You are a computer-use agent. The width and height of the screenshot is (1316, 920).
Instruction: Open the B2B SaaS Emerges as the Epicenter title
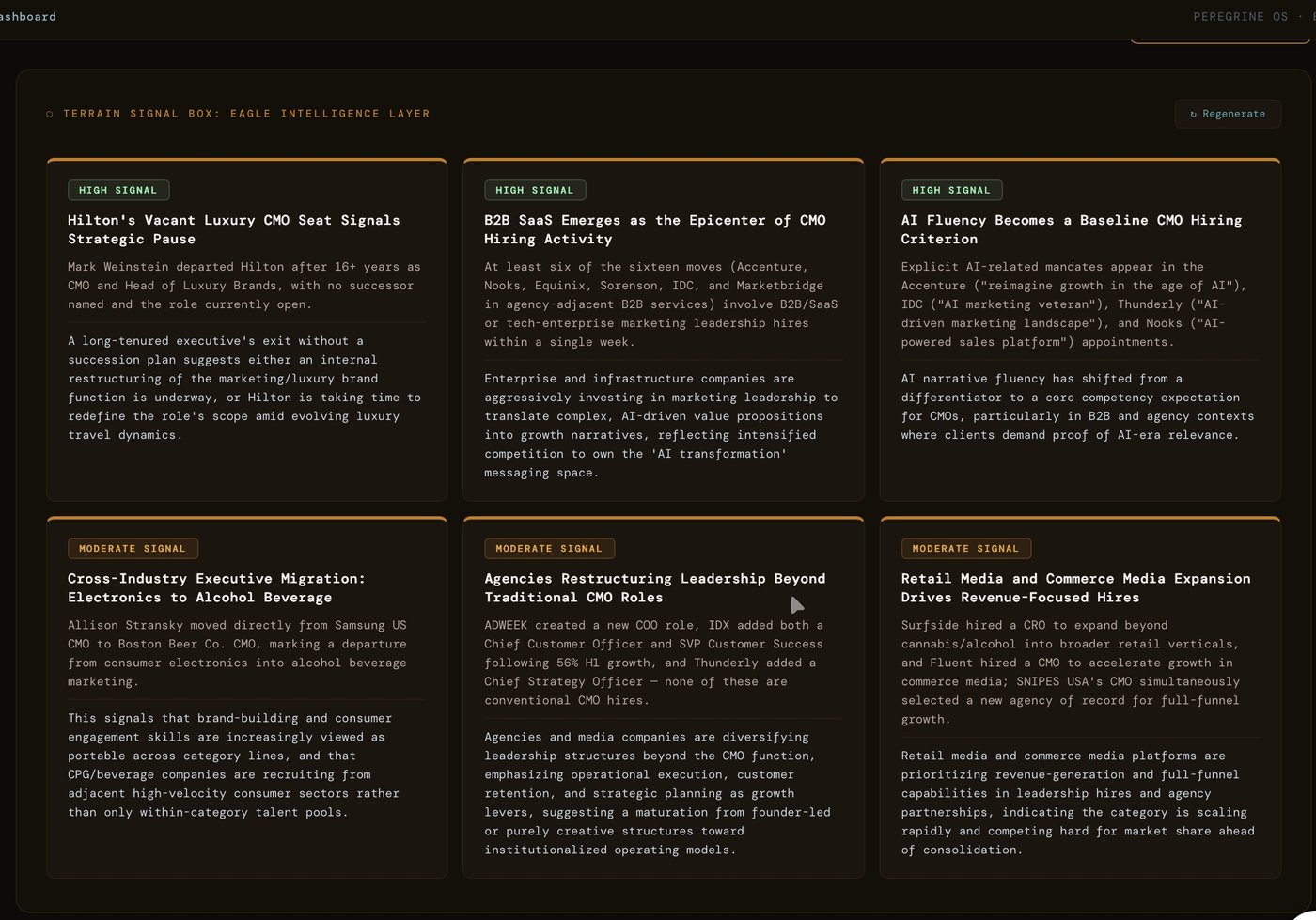pos(655,229)
